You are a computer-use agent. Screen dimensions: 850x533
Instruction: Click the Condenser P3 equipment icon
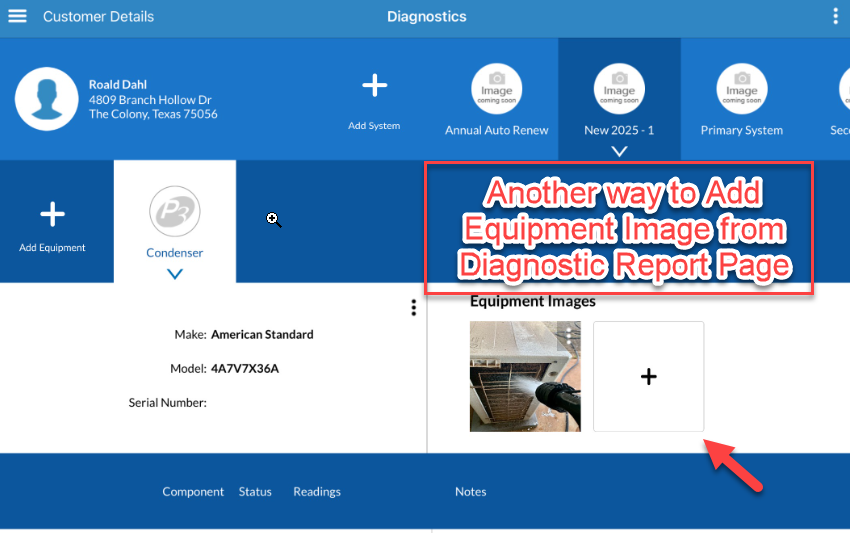(x=175, y=212)
